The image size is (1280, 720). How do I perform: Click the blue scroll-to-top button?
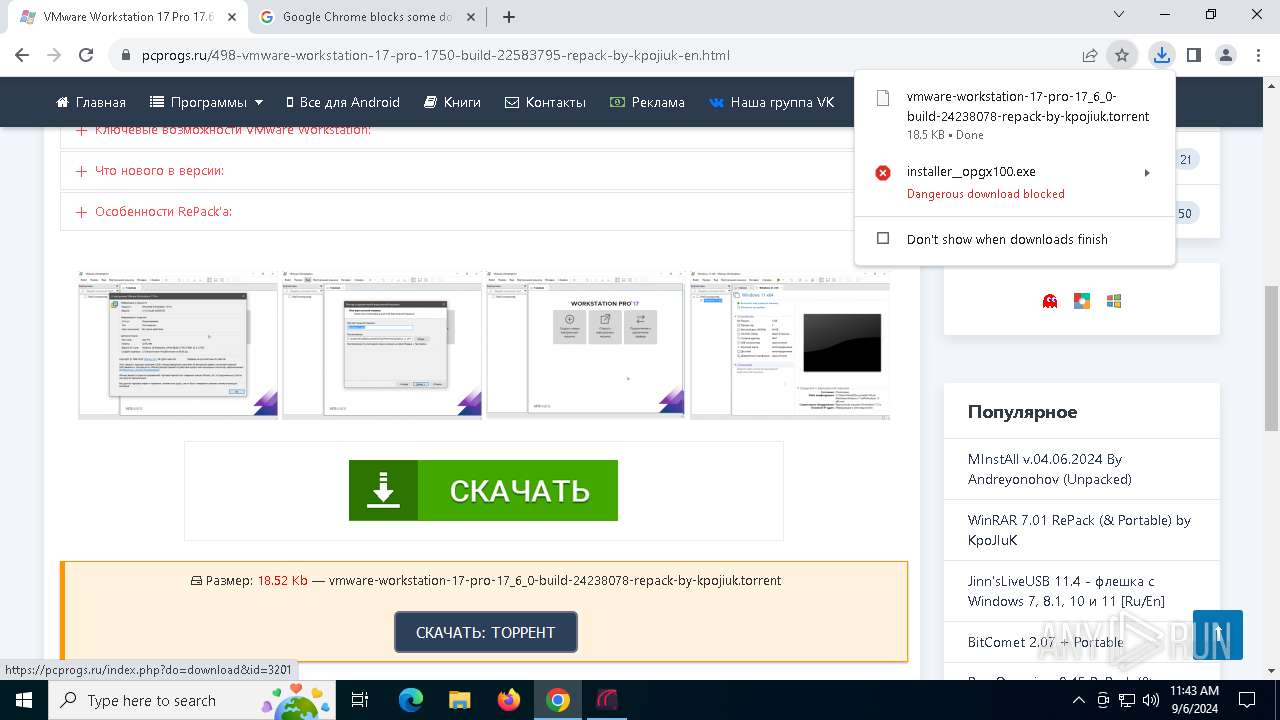1218,635
